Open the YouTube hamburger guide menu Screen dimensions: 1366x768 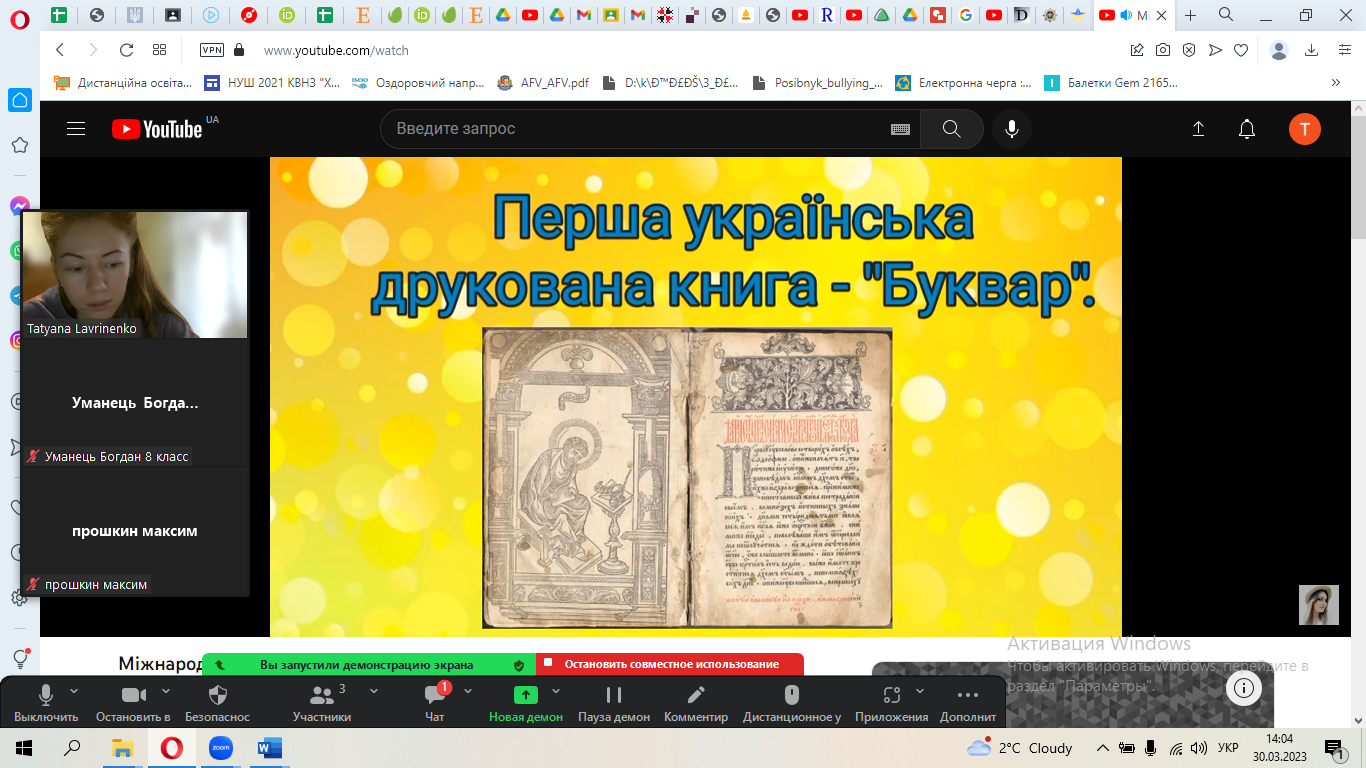click(76, 129)
